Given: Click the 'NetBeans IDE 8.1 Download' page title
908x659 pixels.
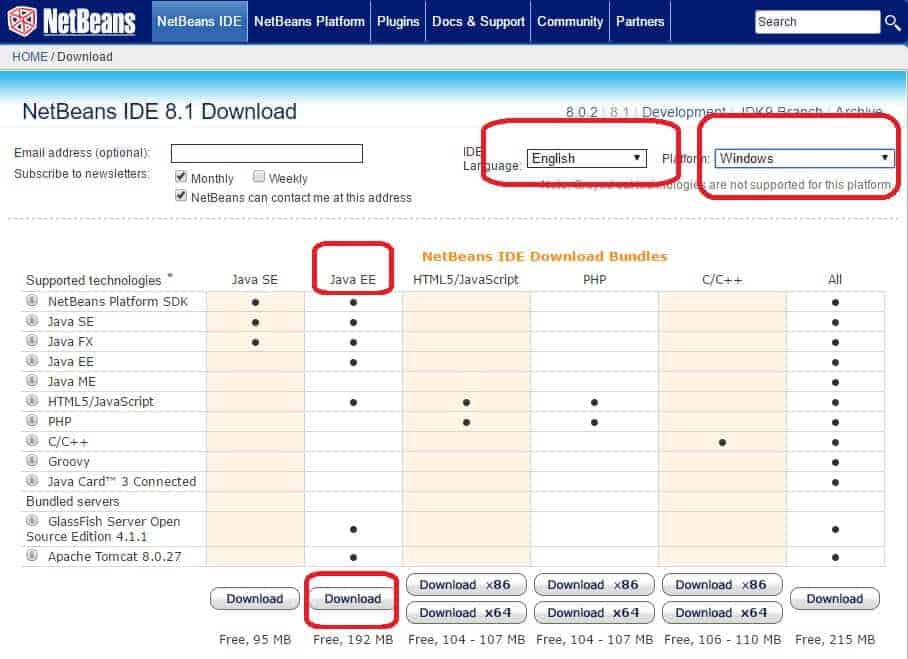Looking at the screenshot, I should [x=159, y=111].
